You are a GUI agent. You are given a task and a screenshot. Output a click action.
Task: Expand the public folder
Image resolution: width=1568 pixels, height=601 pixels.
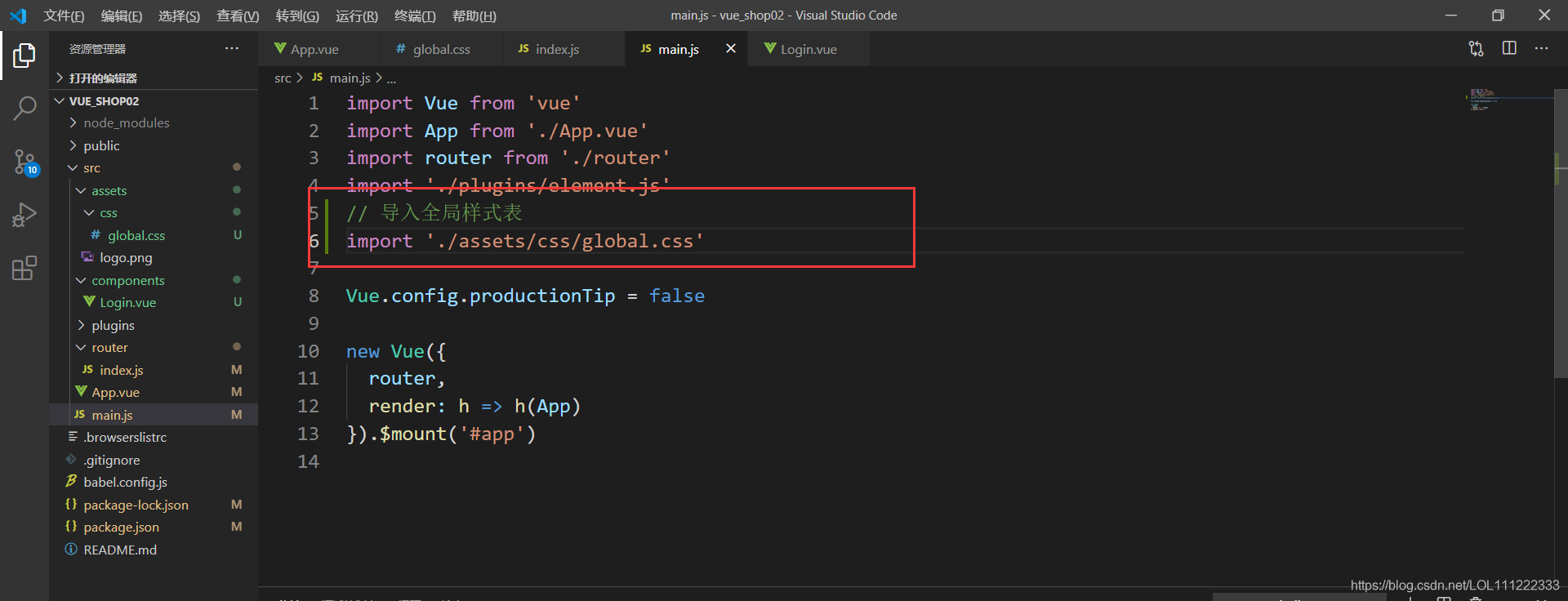154,145
